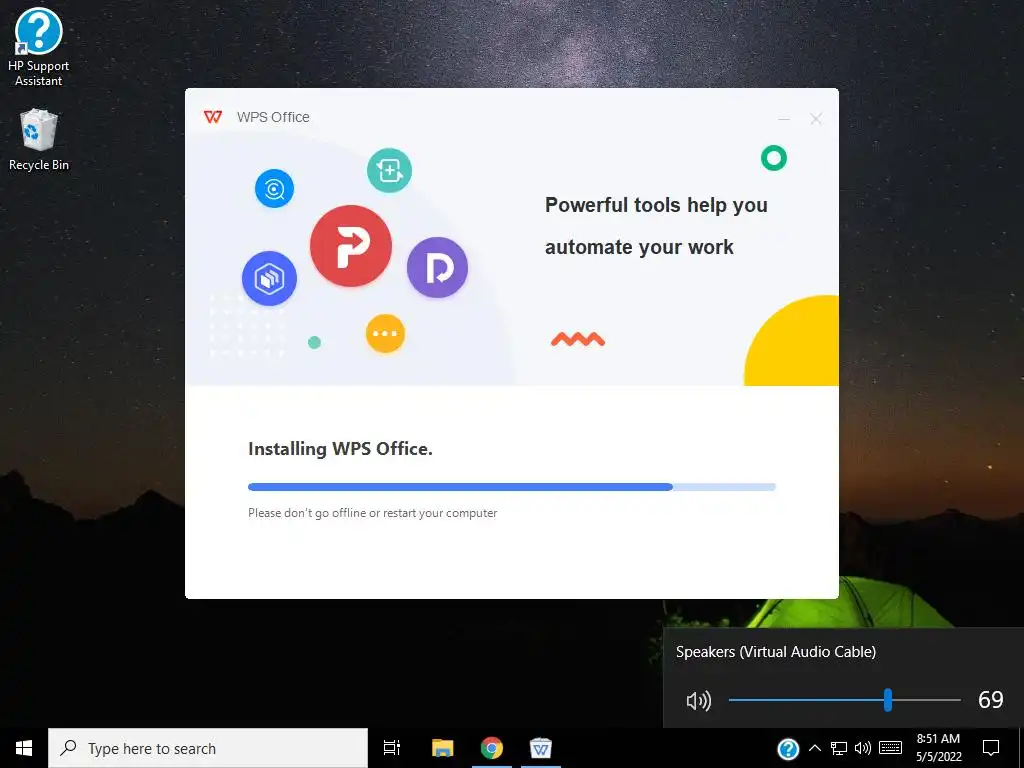The height and width of the screenshot is (768, 1024).
Task: Show hidden system tray icons
Action: click(815, 748)
